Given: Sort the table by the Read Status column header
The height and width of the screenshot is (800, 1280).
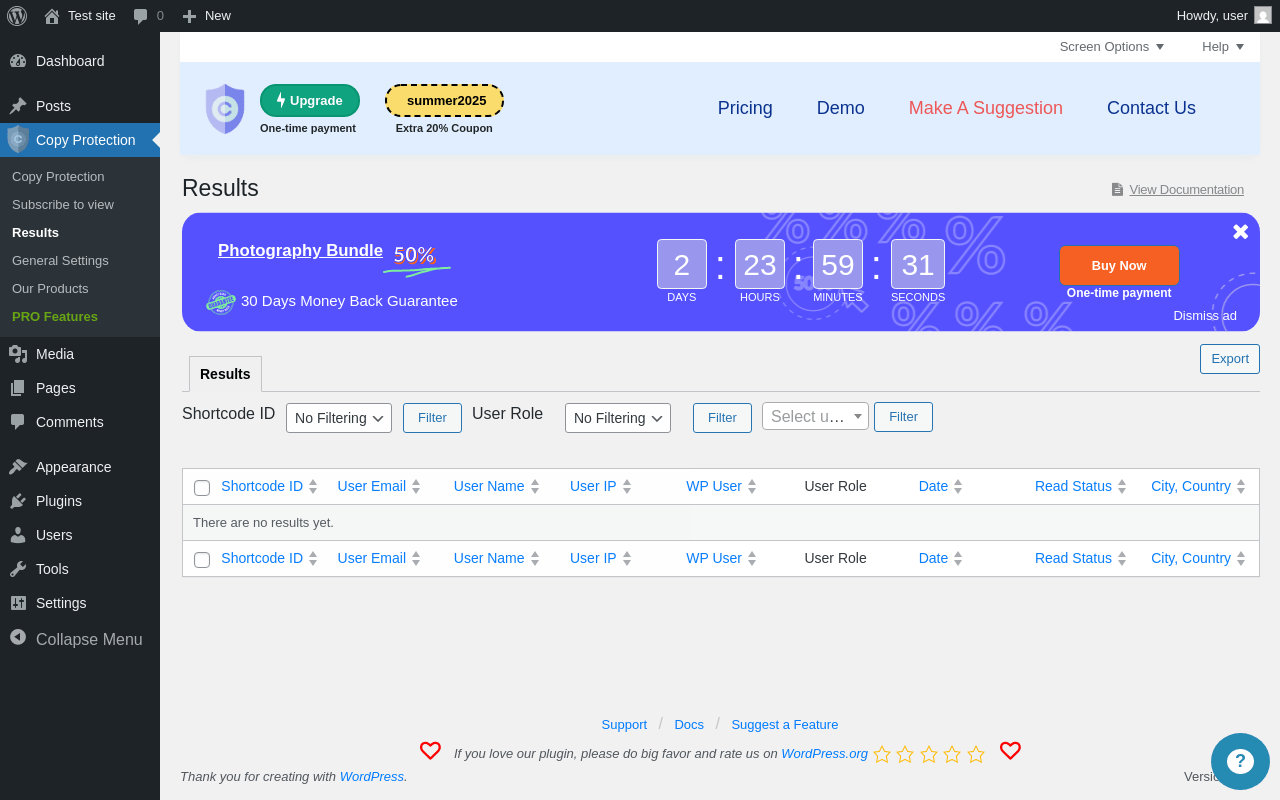Looking at the screenshot, I should [x=1073, y=486].
